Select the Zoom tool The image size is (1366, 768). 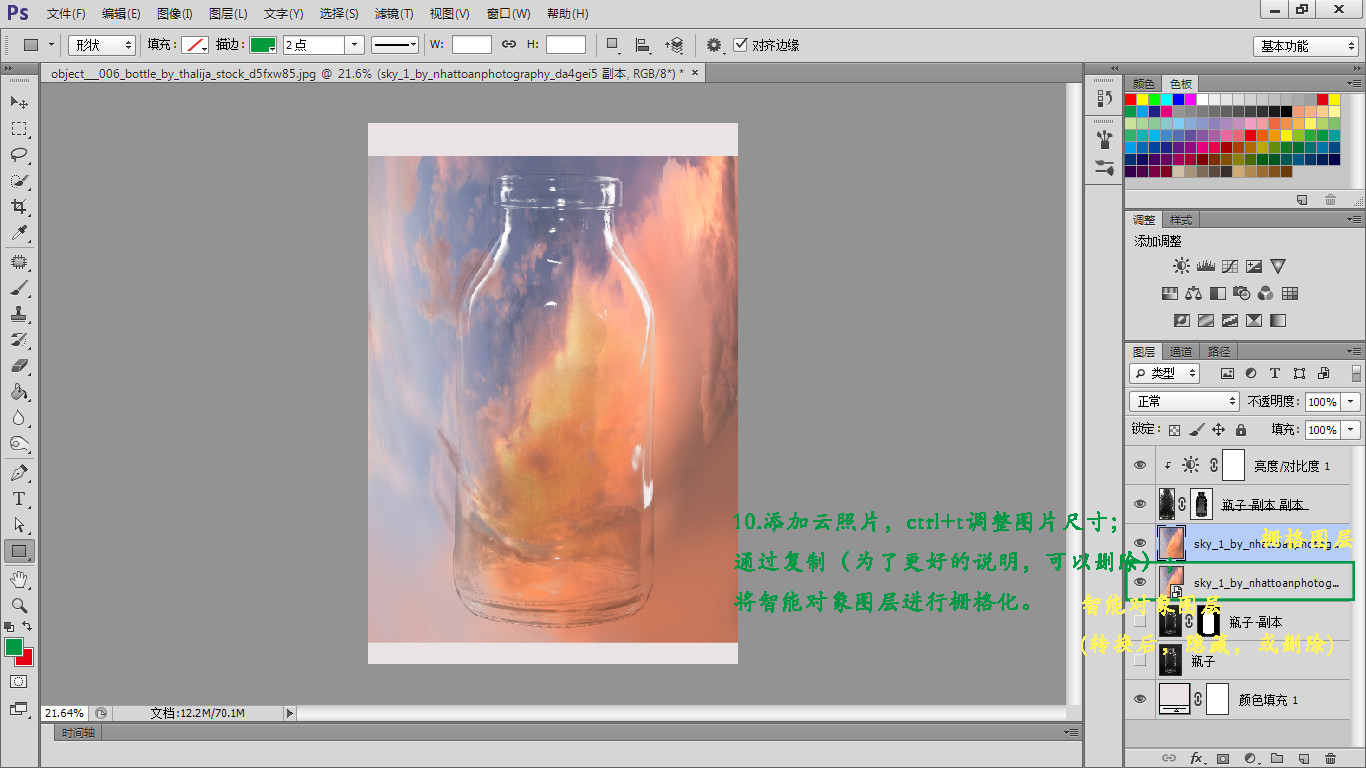[19, 606]
